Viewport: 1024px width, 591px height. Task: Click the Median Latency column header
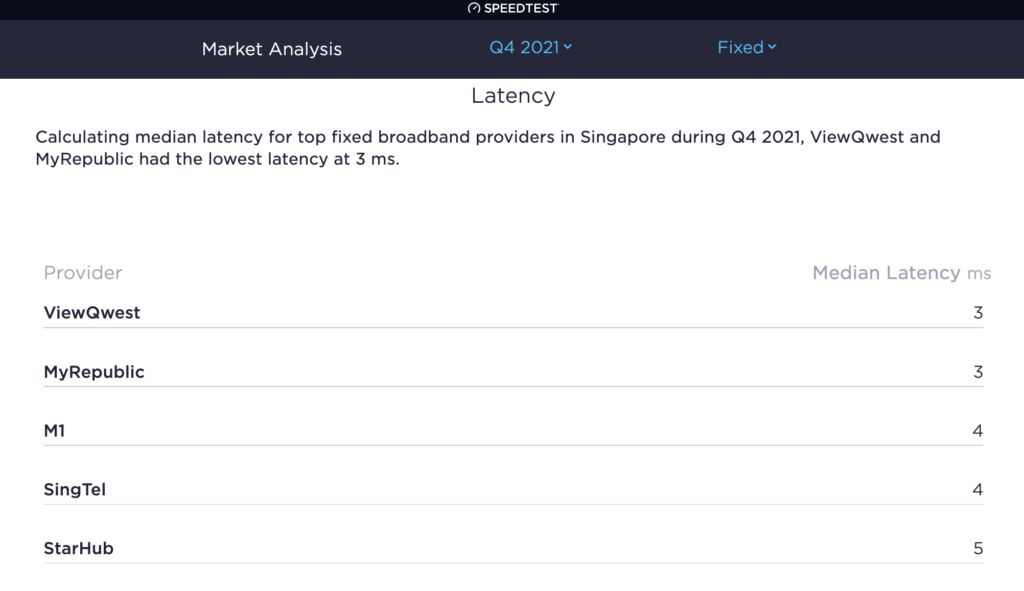886,273
